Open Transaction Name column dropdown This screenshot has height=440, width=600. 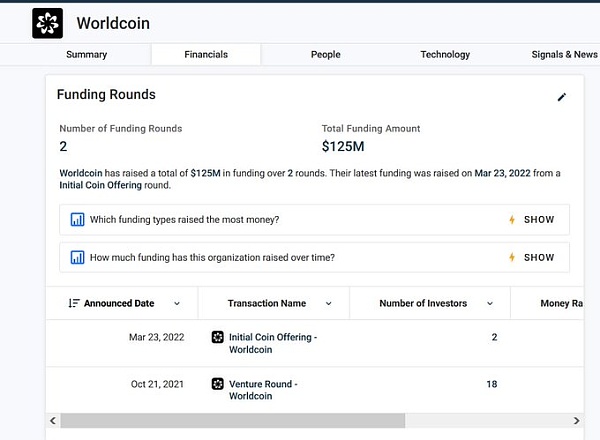tap(328, 303)
